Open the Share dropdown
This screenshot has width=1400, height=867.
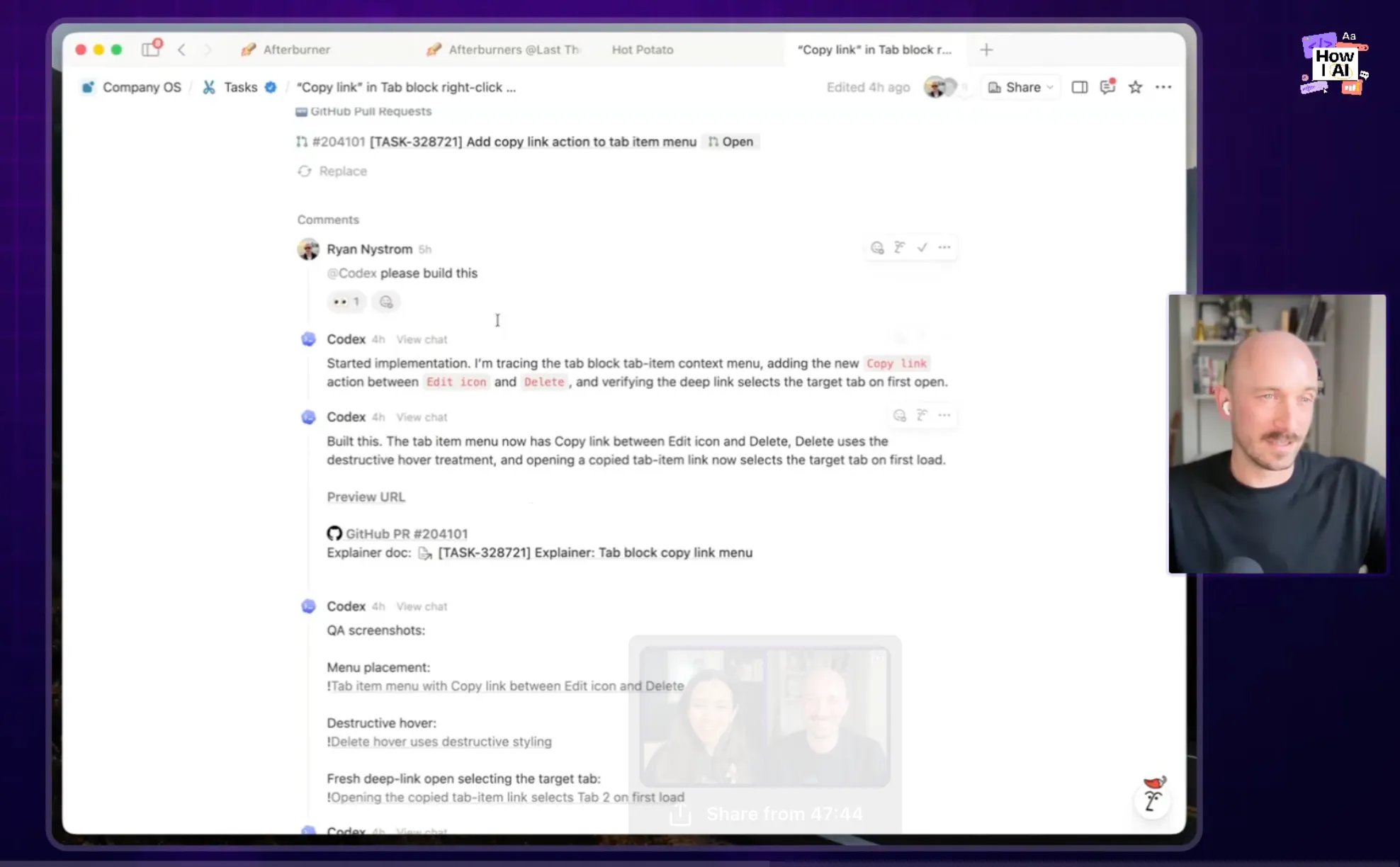coord(1020,87)
